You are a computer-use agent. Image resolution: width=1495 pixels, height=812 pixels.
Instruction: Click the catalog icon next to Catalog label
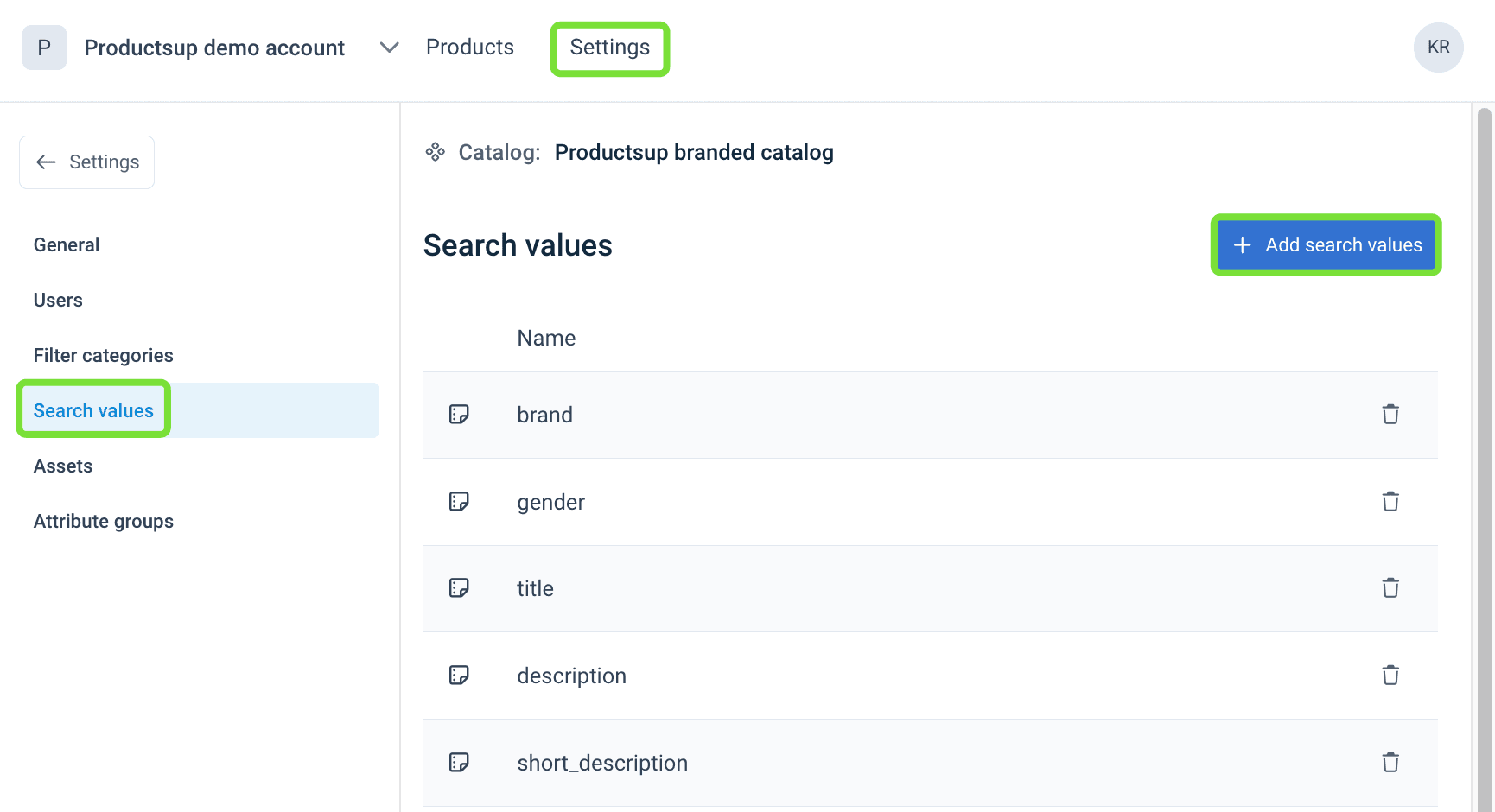[x=436, y=152]
